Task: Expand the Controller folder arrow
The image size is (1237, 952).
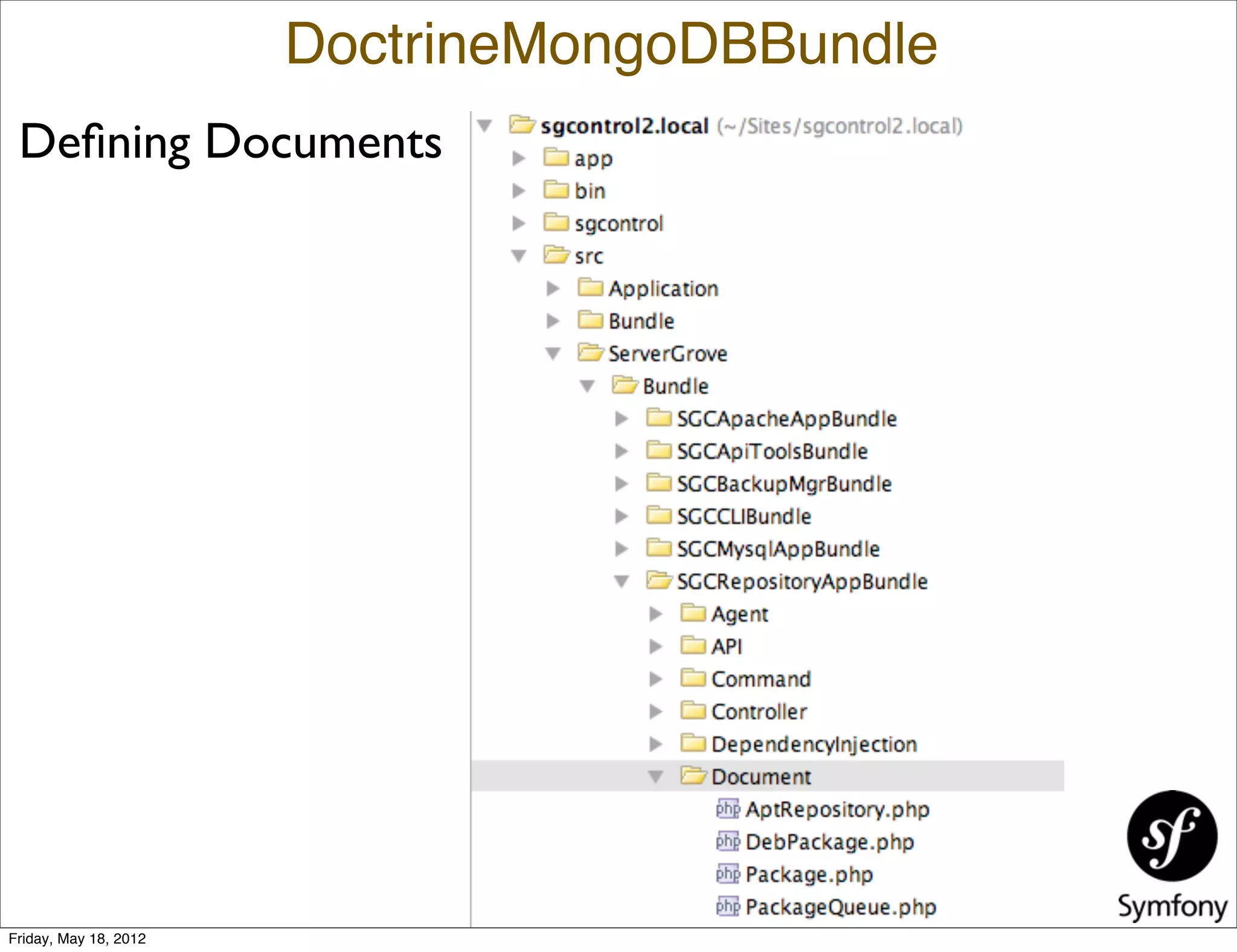Action: (655, 712)
